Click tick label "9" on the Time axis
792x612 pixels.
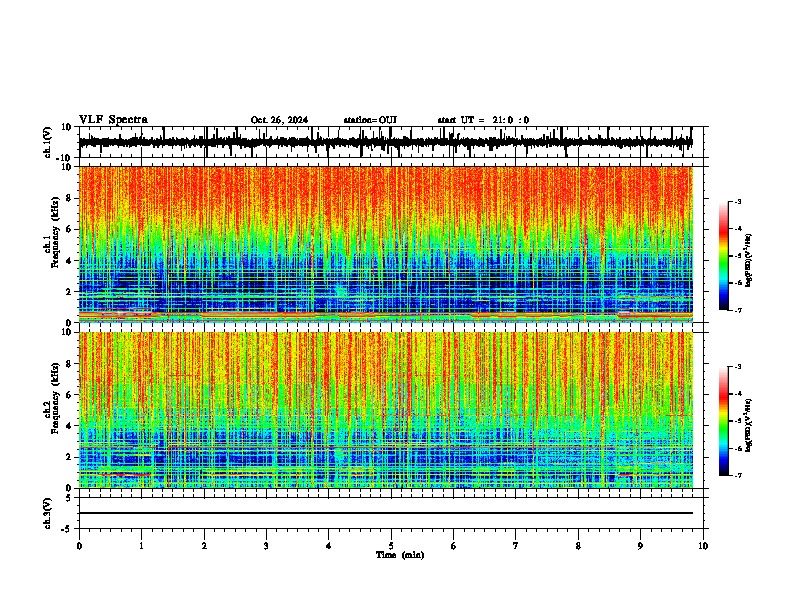[640, 546]
